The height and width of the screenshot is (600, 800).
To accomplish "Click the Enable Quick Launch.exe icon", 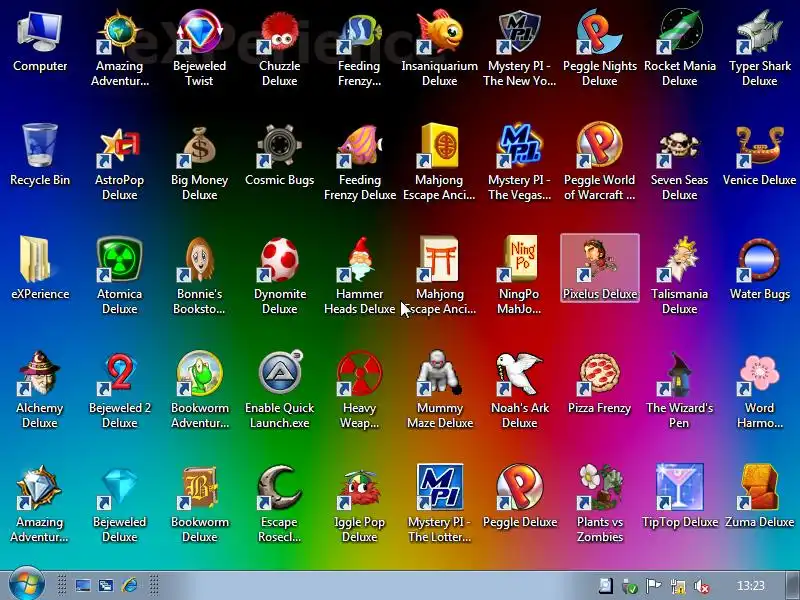I will pos(280,390).
